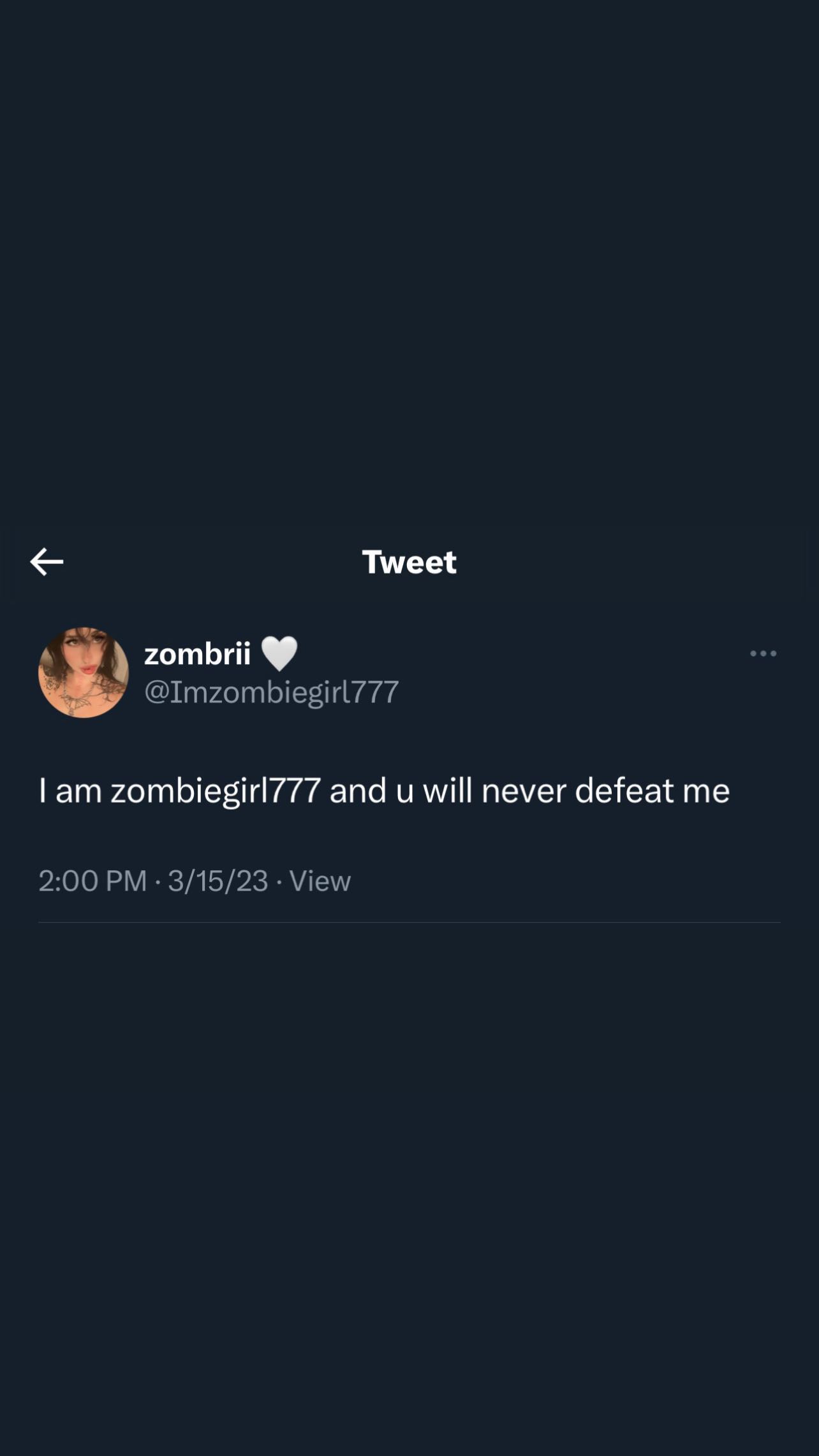This screenshot has width=819, height=1456.
Task: Click the 2:00 PM timestamp
Action: [x=93, y=881]
